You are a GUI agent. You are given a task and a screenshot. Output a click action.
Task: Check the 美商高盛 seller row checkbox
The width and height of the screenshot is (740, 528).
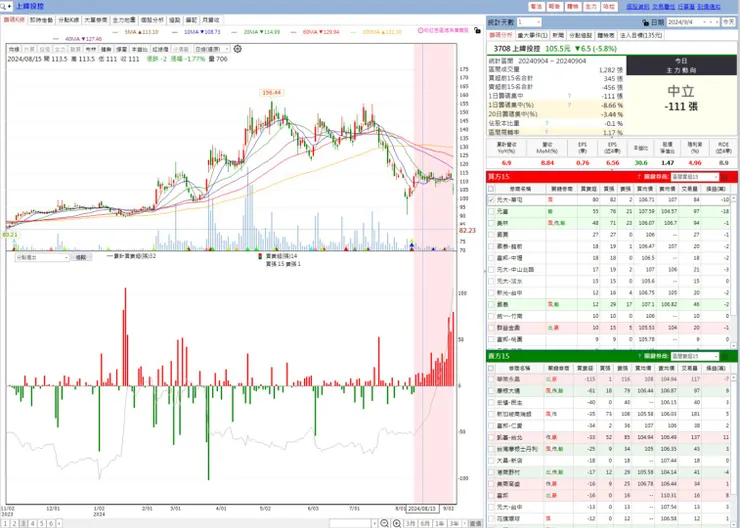coord(491,484)
